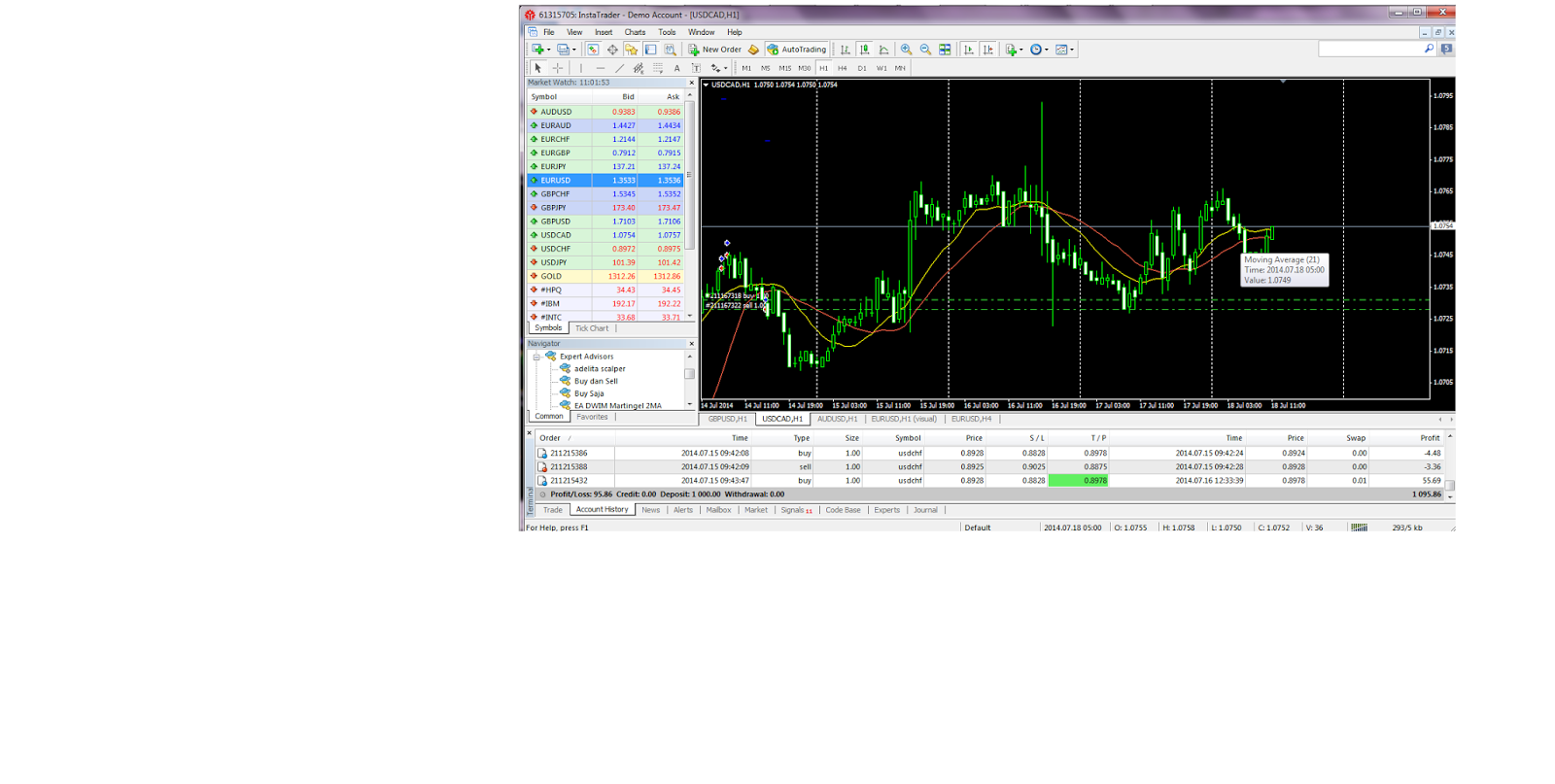Open the Tools menu
This screenshot has width=1555, height=784.
pos(667,32)
